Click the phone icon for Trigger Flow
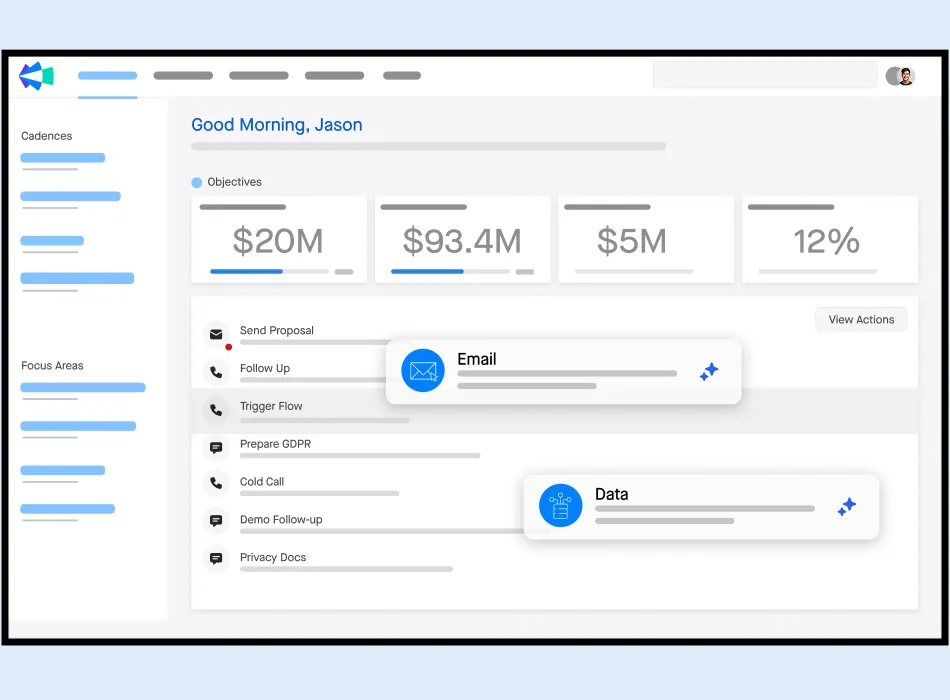Image resolution: width=950 pixels, height=700 pixels. pos(217,409)
